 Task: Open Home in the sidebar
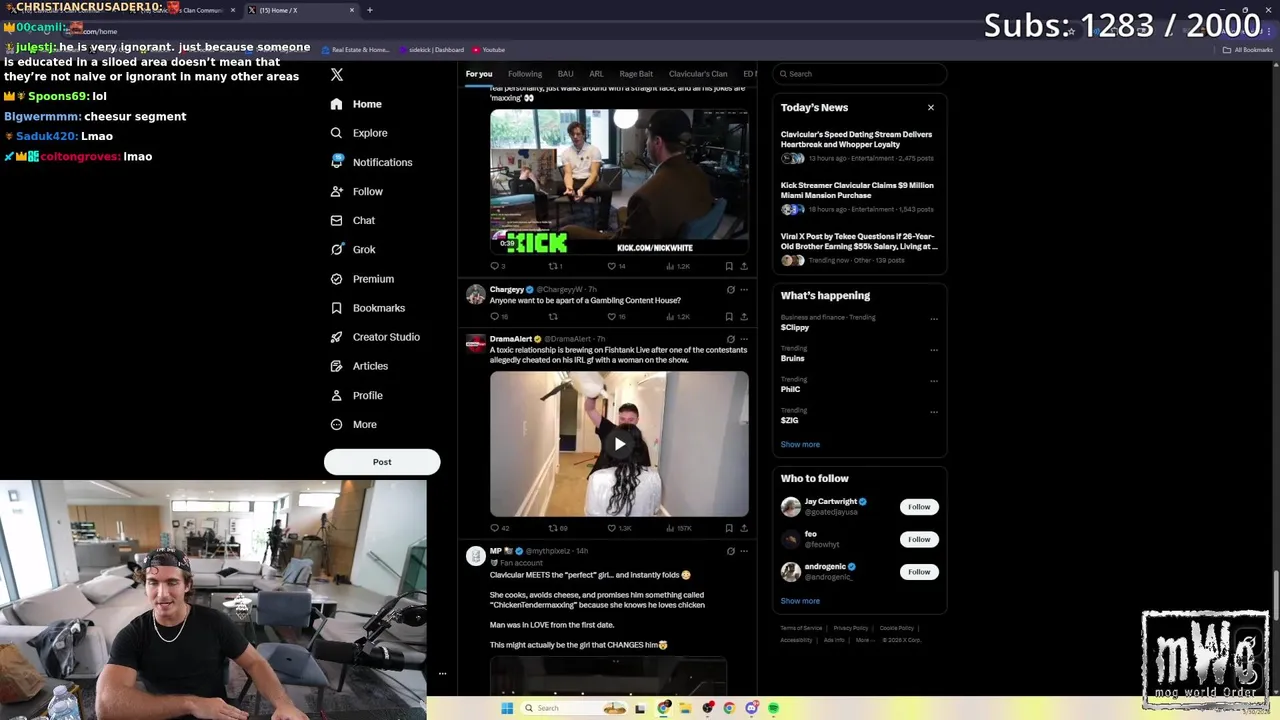pos(356,104)
